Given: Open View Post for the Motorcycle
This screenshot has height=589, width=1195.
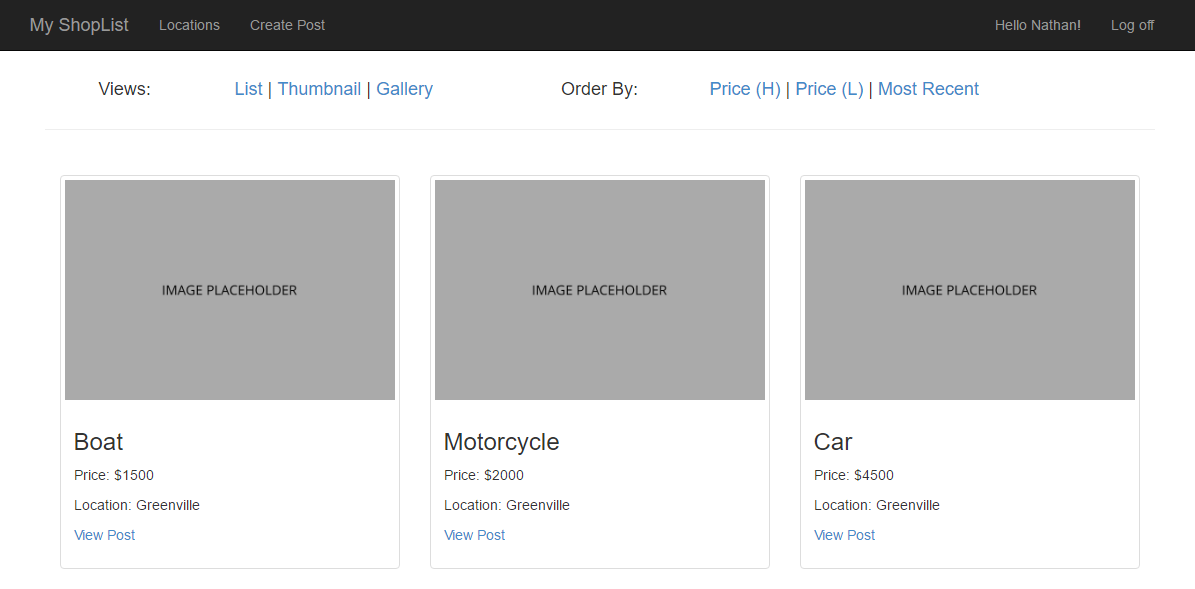Looking at the screenshot, I should pyautogui.click(x=474, y=535).
